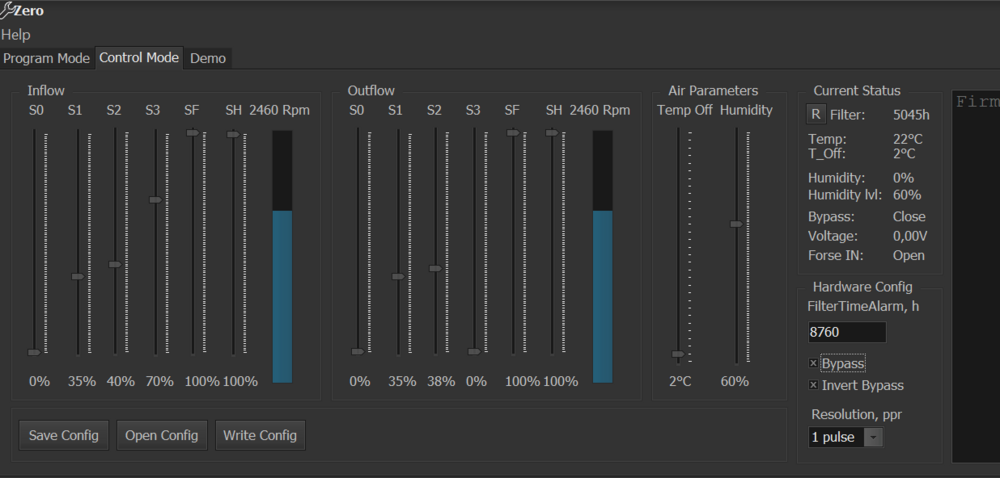Viewport: 1000px width, 478px height.
Task: Click the Inflow S1 slider handle
Action: coord(77,276)
